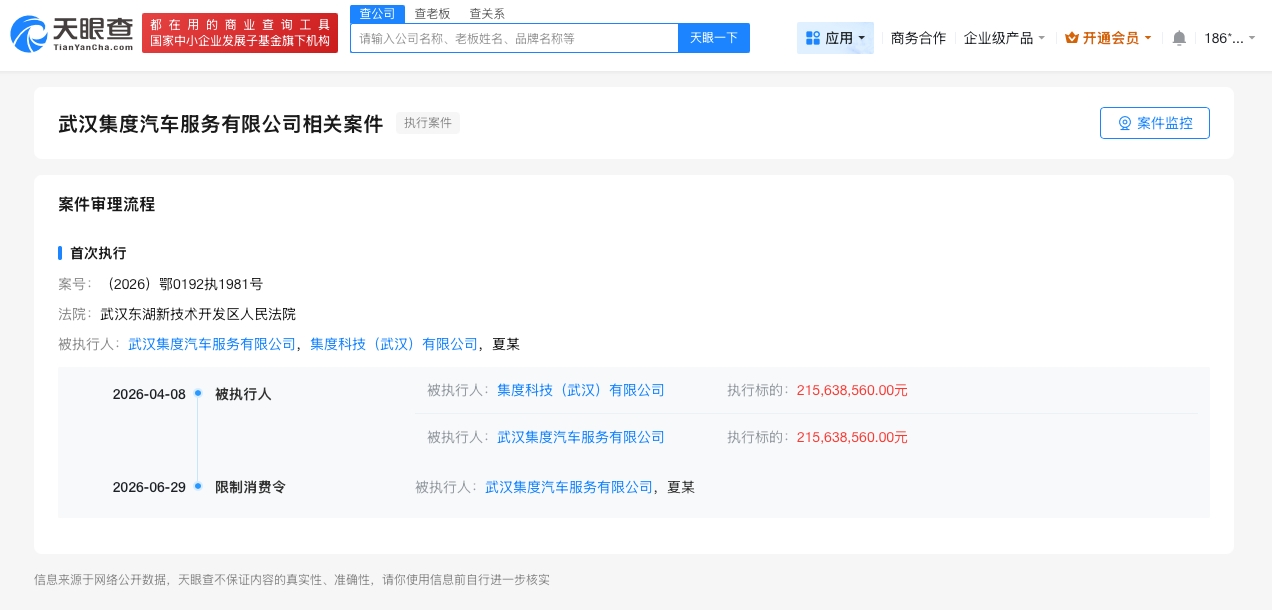Click case number (2026)鄂0192执1981号
1272x610 pixels.
(x=182, y=284)
